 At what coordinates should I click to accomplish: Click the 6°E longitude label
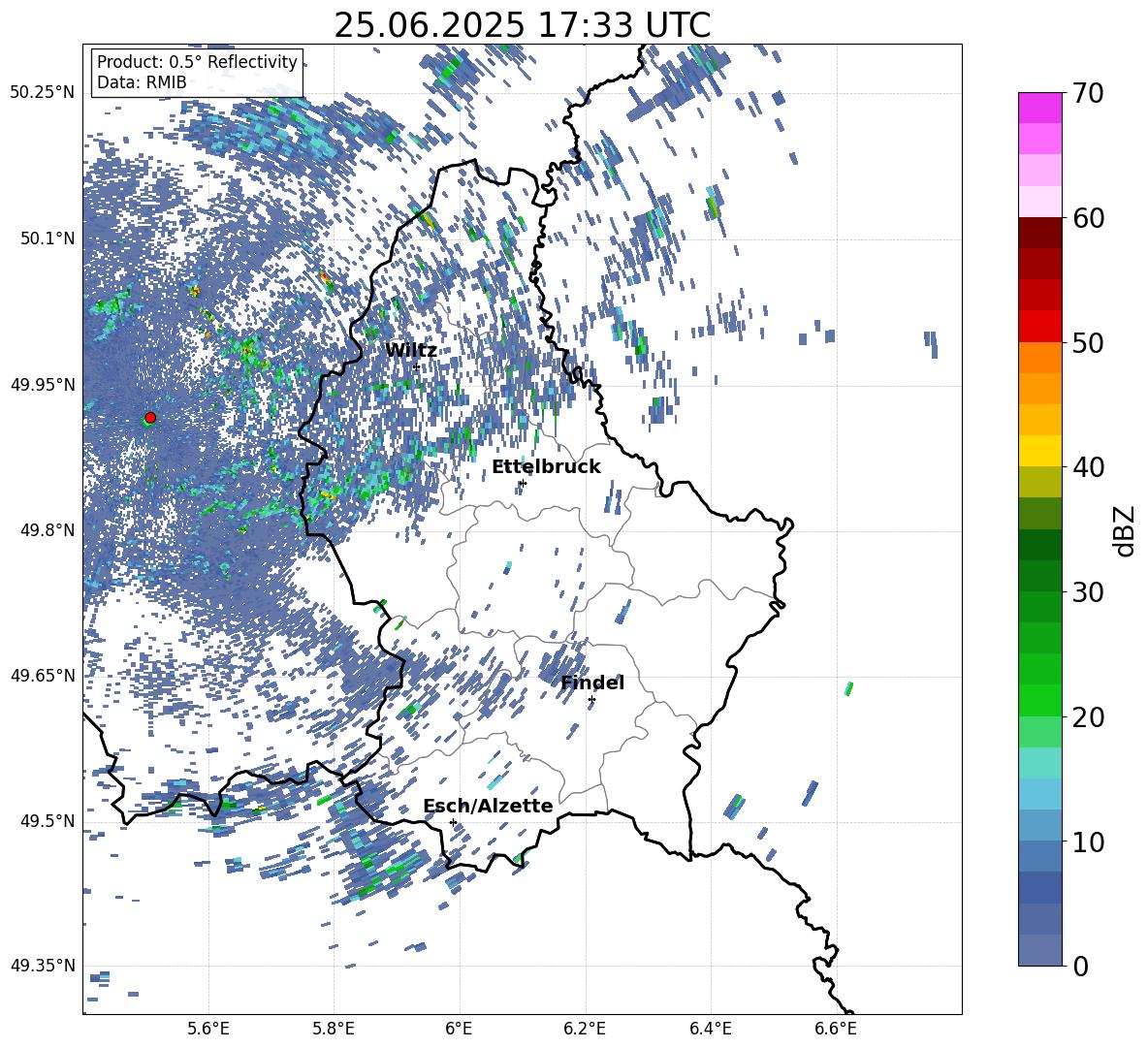459,1029
